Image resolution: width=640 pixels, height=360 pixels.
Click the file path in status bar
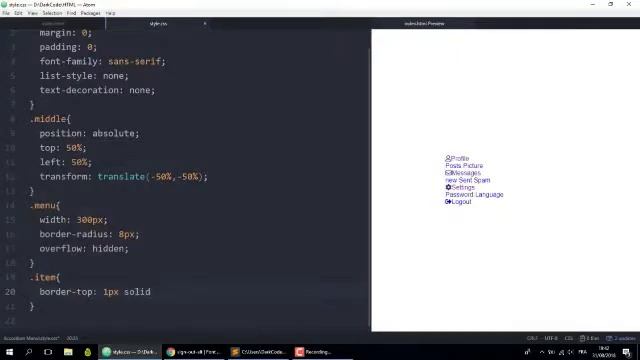(31, 338)
